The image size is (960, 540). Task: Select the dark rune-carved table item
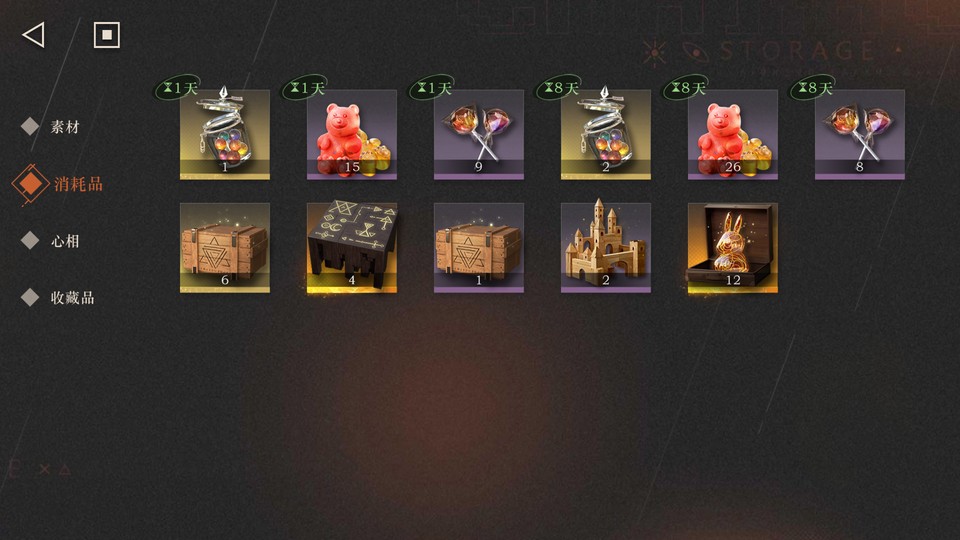point(352,247)
